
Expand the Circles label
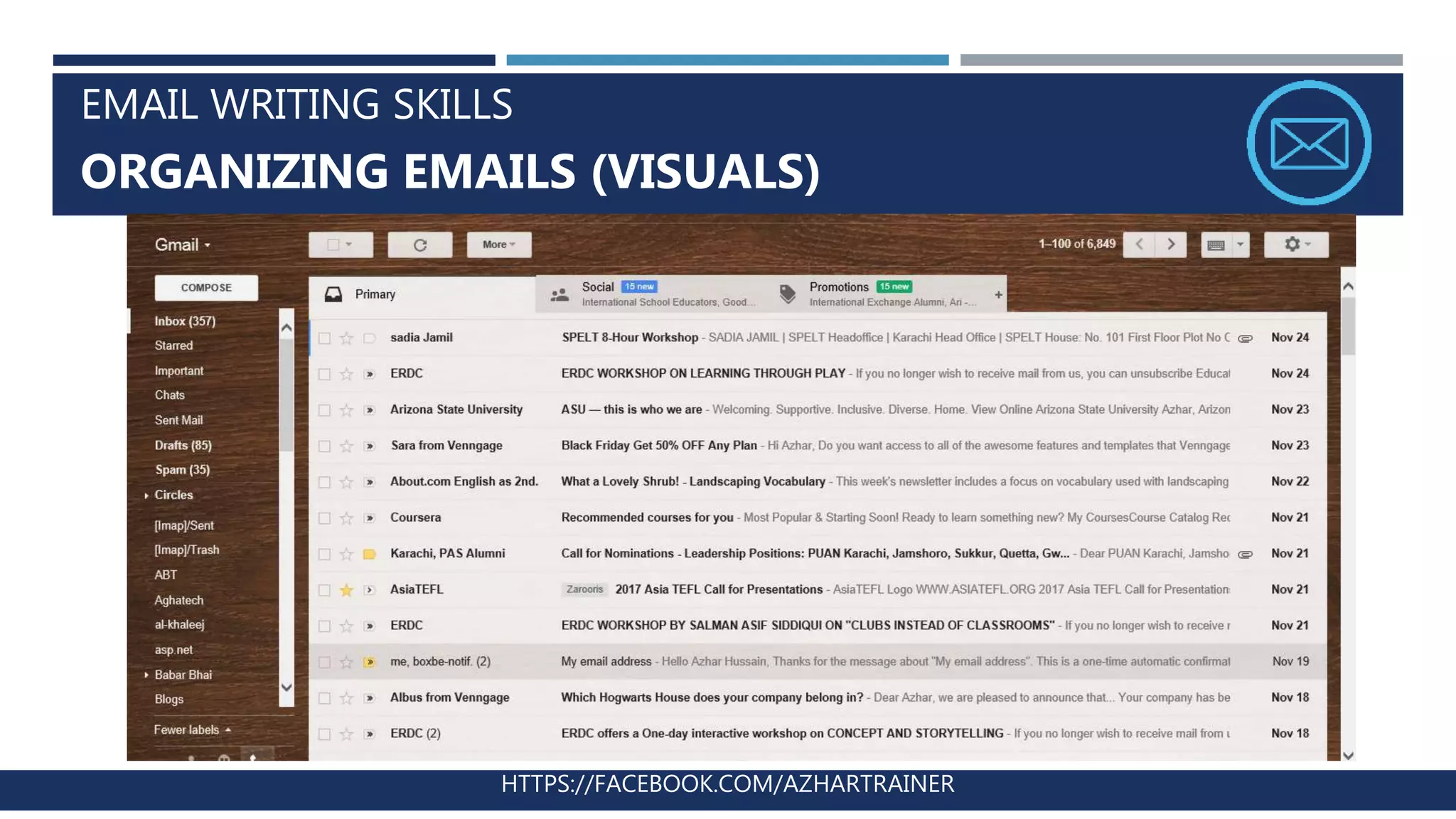coord(146,496)
